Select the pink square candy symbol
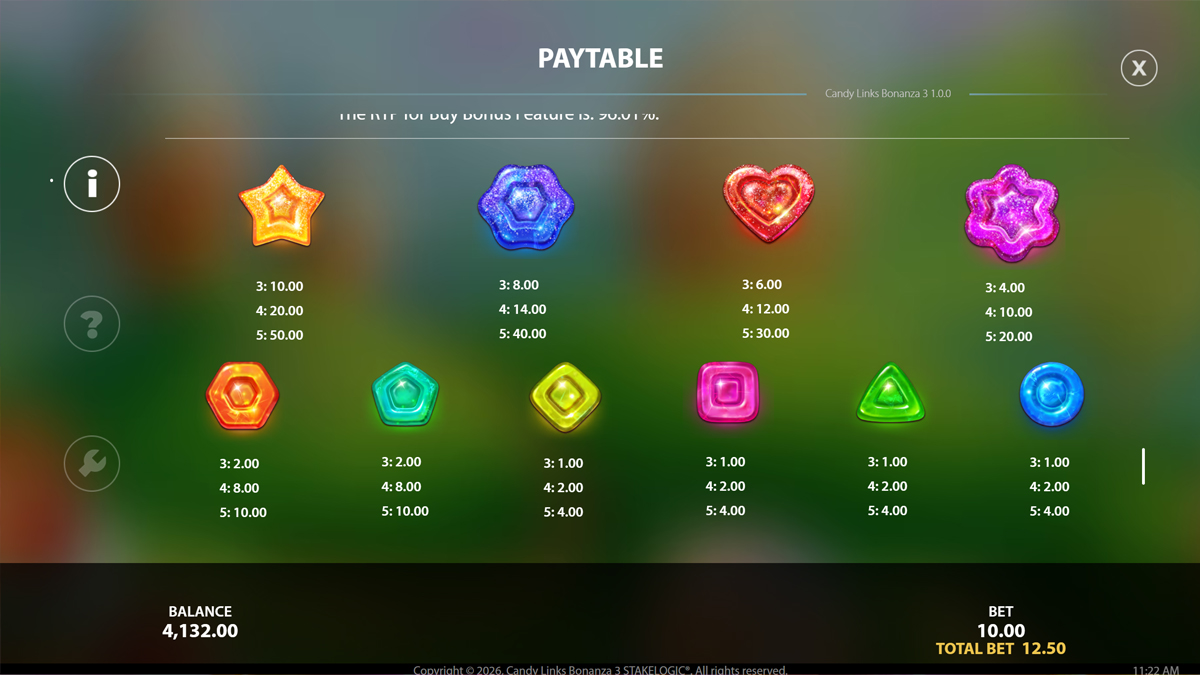This screenshot has width=1200, height=675. (727, 392)
